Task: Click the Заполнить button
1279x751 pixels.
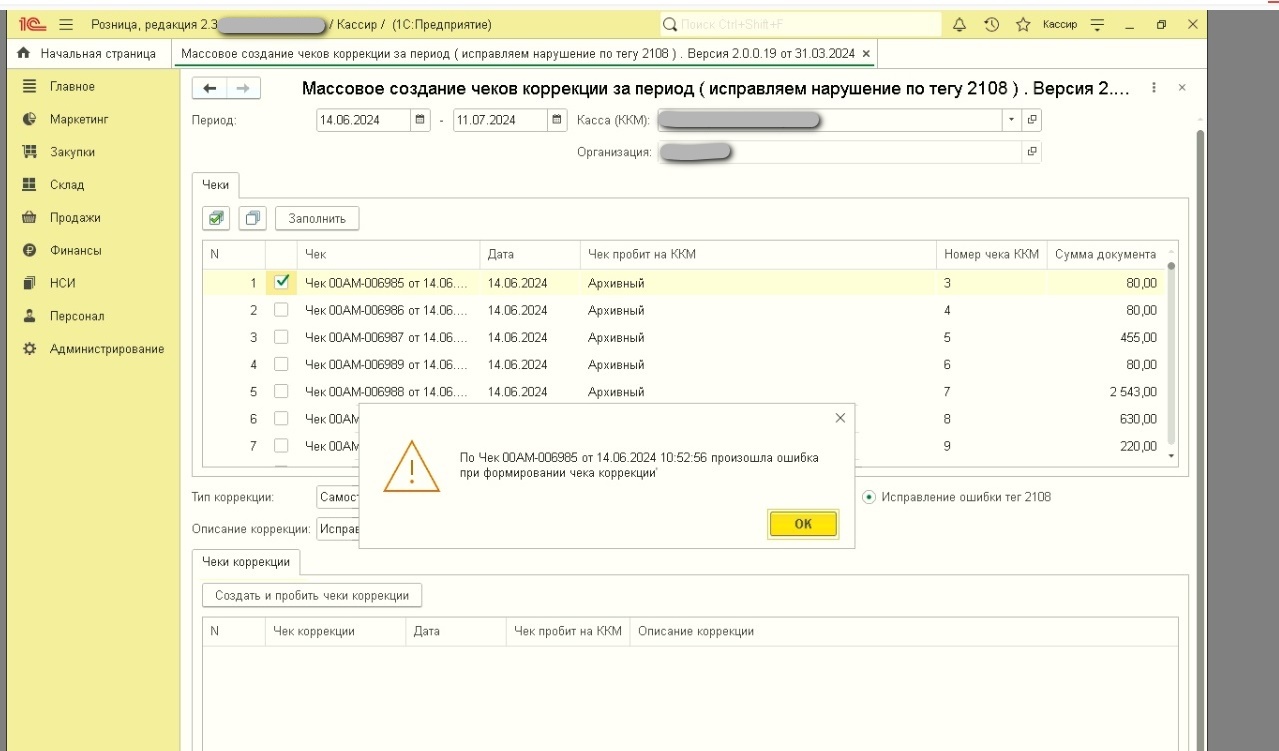Action: tap(317, 217)
